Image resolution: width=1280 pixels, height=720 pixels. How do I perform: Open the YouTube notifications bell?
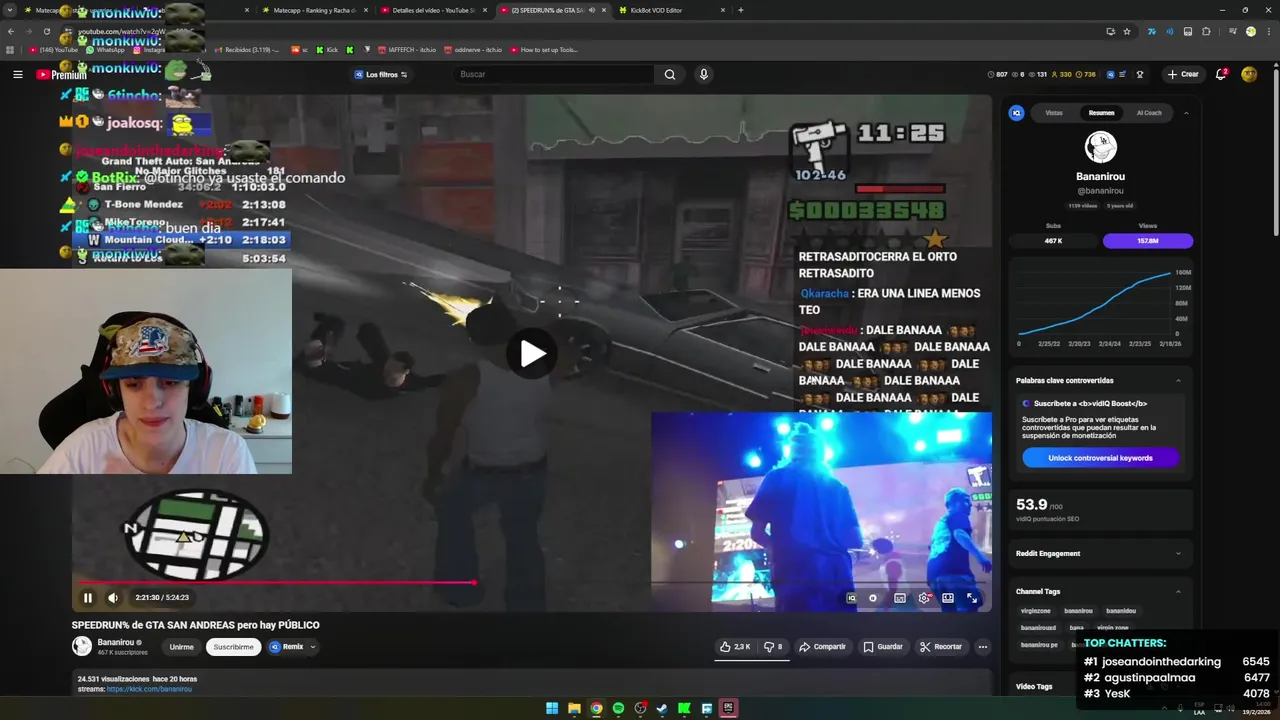click(x=1221, y=74)
